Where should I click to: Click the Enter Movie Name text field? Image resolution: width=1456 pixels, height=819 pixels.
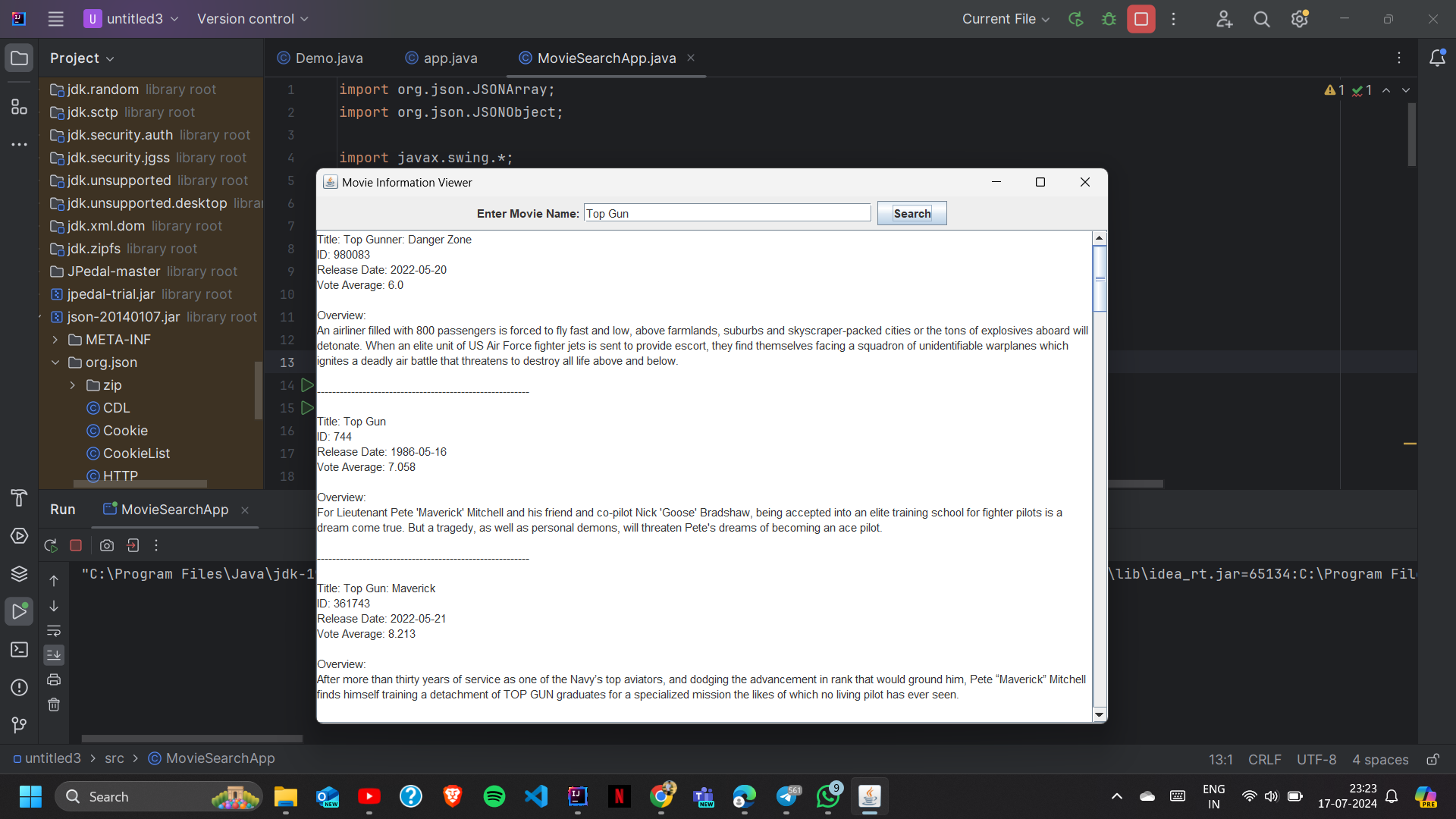[727, 213]
